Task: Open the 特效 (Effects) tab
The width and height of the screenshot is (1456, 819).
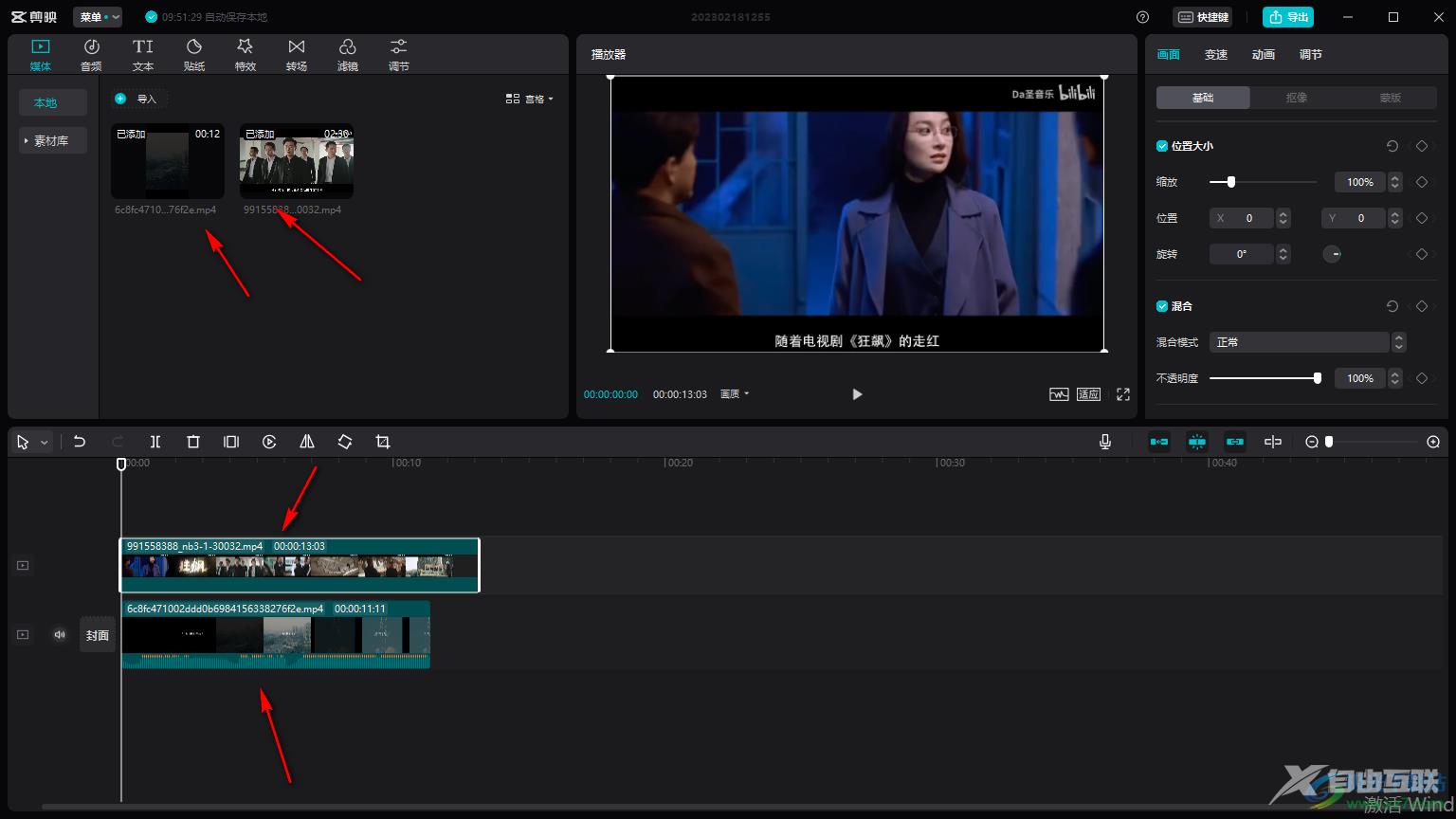Action: point(246,55)
